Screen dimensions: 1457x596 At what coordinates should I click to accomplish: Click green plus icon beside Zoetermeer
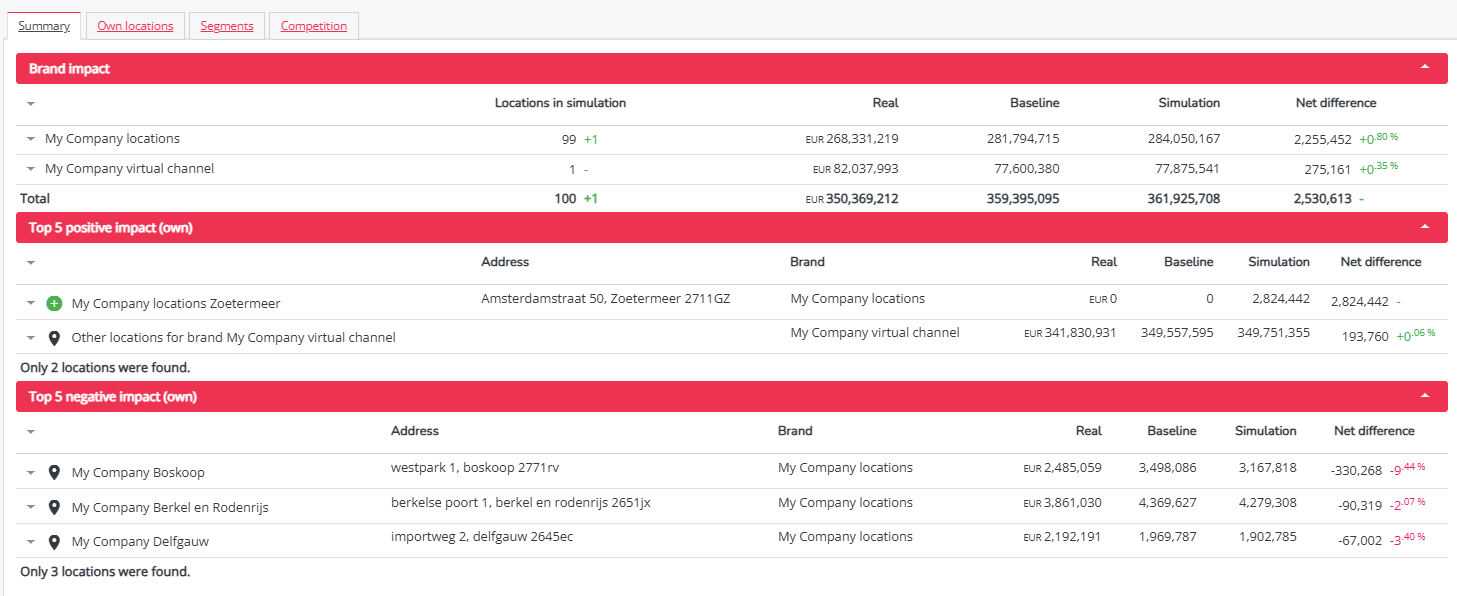coord(54,303)
